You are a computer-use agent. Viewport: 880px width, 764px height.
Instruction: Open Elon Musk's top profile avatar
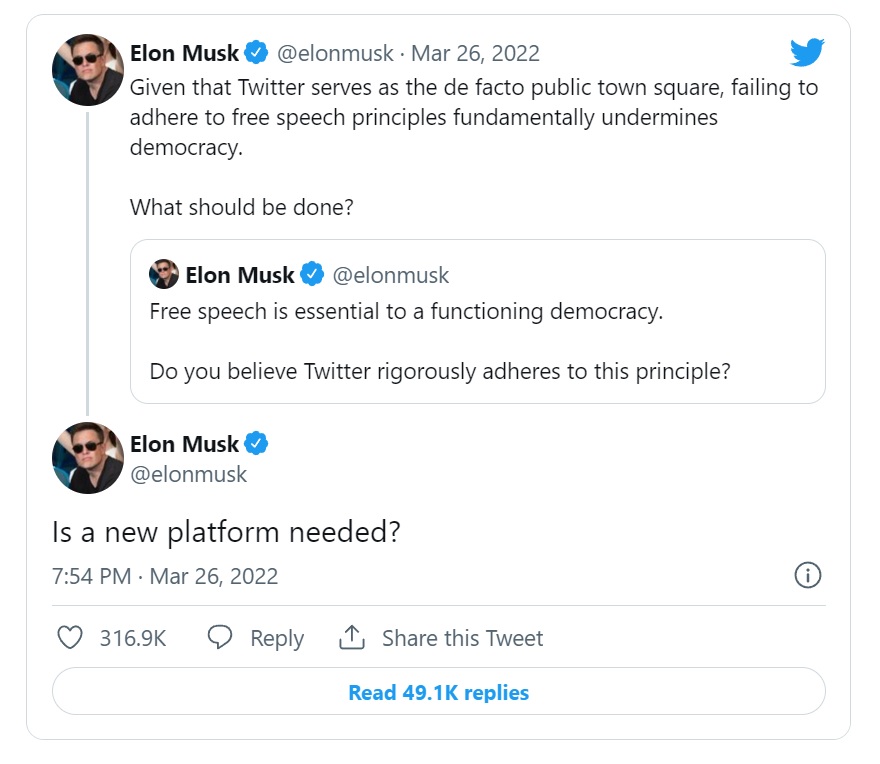click(87, 70)
